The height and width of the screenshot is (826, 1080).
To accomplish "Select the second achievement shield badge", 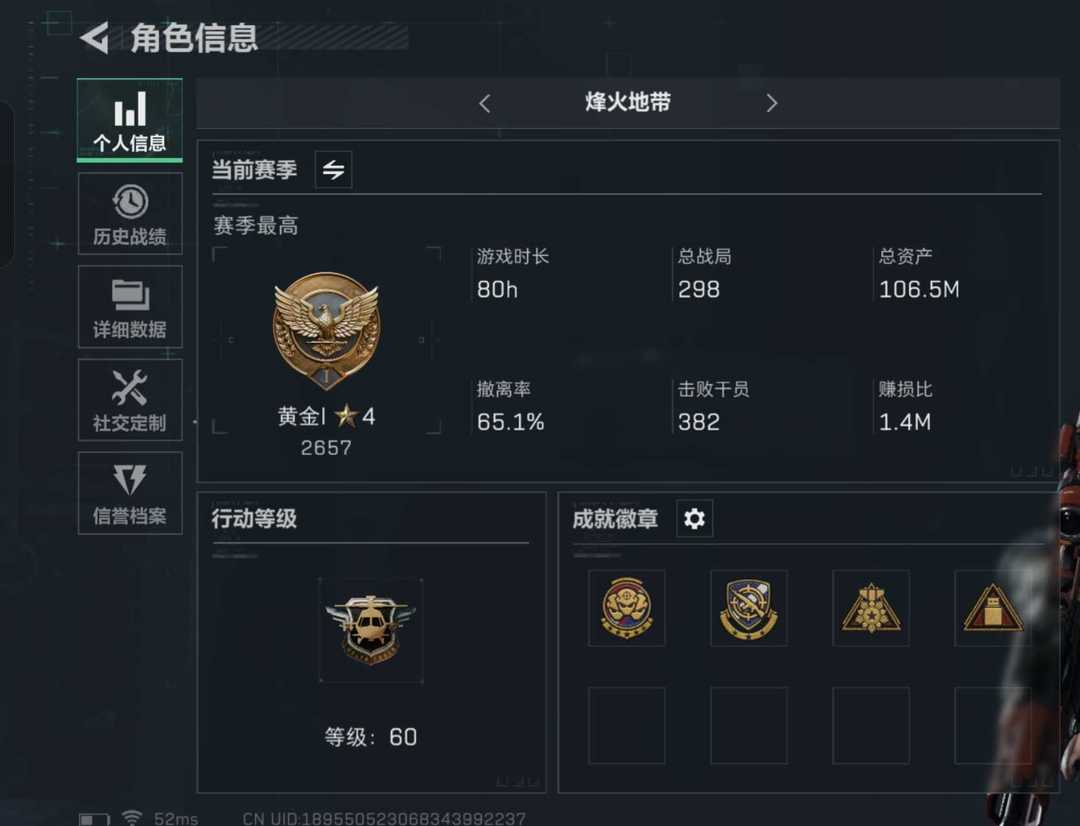I will click(749, 608).
